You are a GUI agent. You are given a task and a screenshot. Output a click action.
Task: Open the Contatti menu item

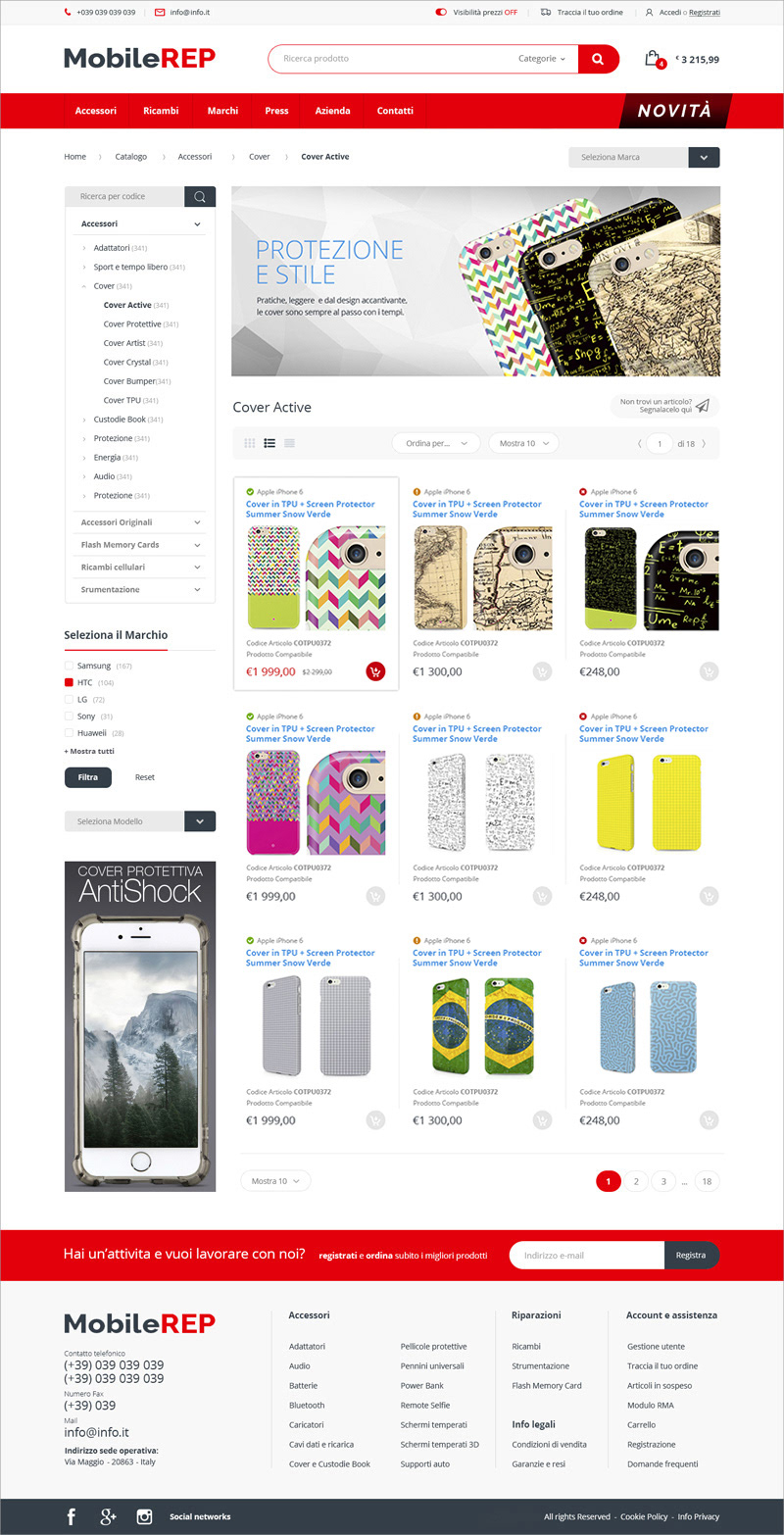395,111
